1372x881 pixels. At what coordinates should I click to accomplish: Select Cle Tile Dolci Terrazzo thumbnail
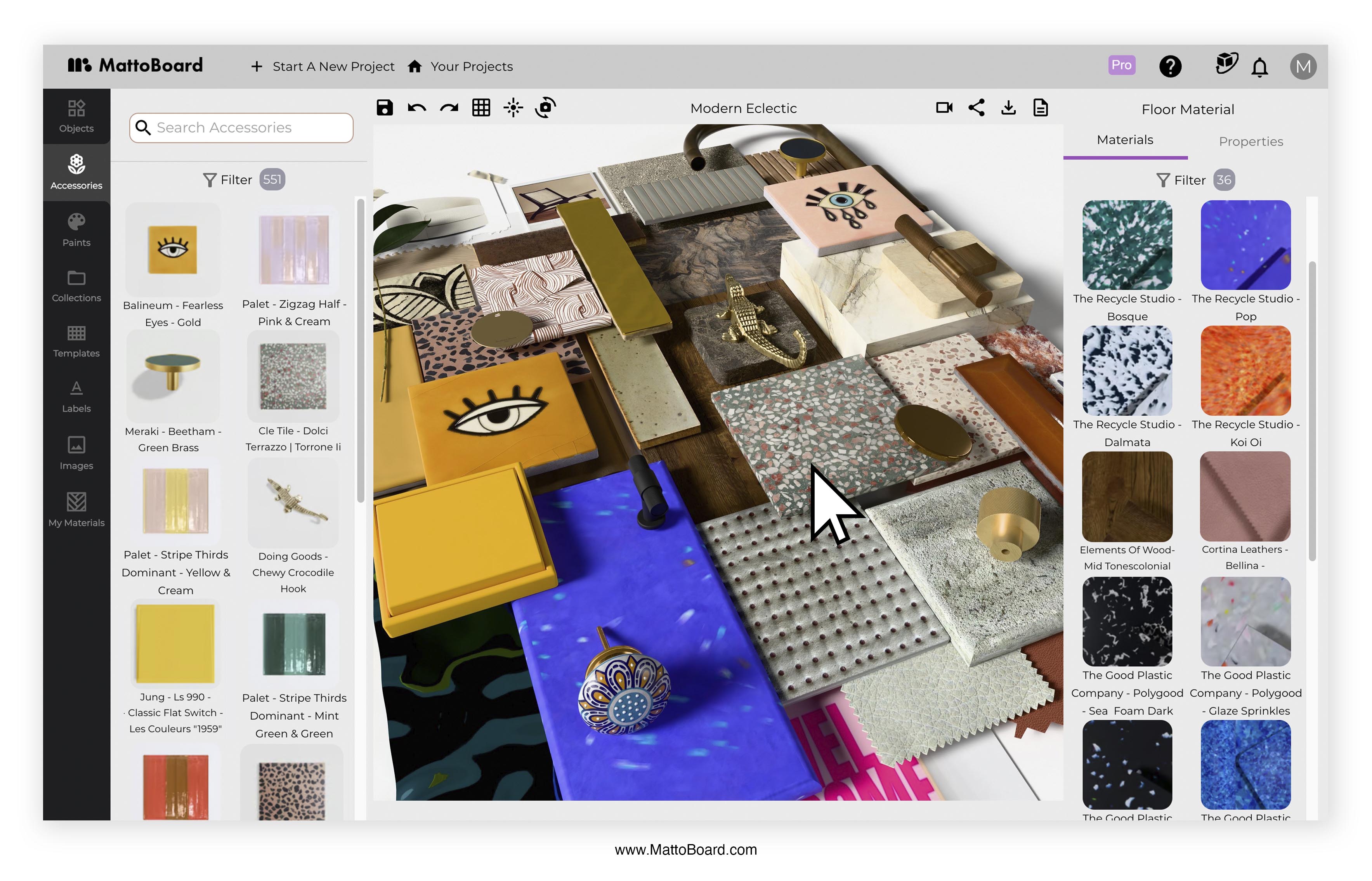click(x=293, y=376)
